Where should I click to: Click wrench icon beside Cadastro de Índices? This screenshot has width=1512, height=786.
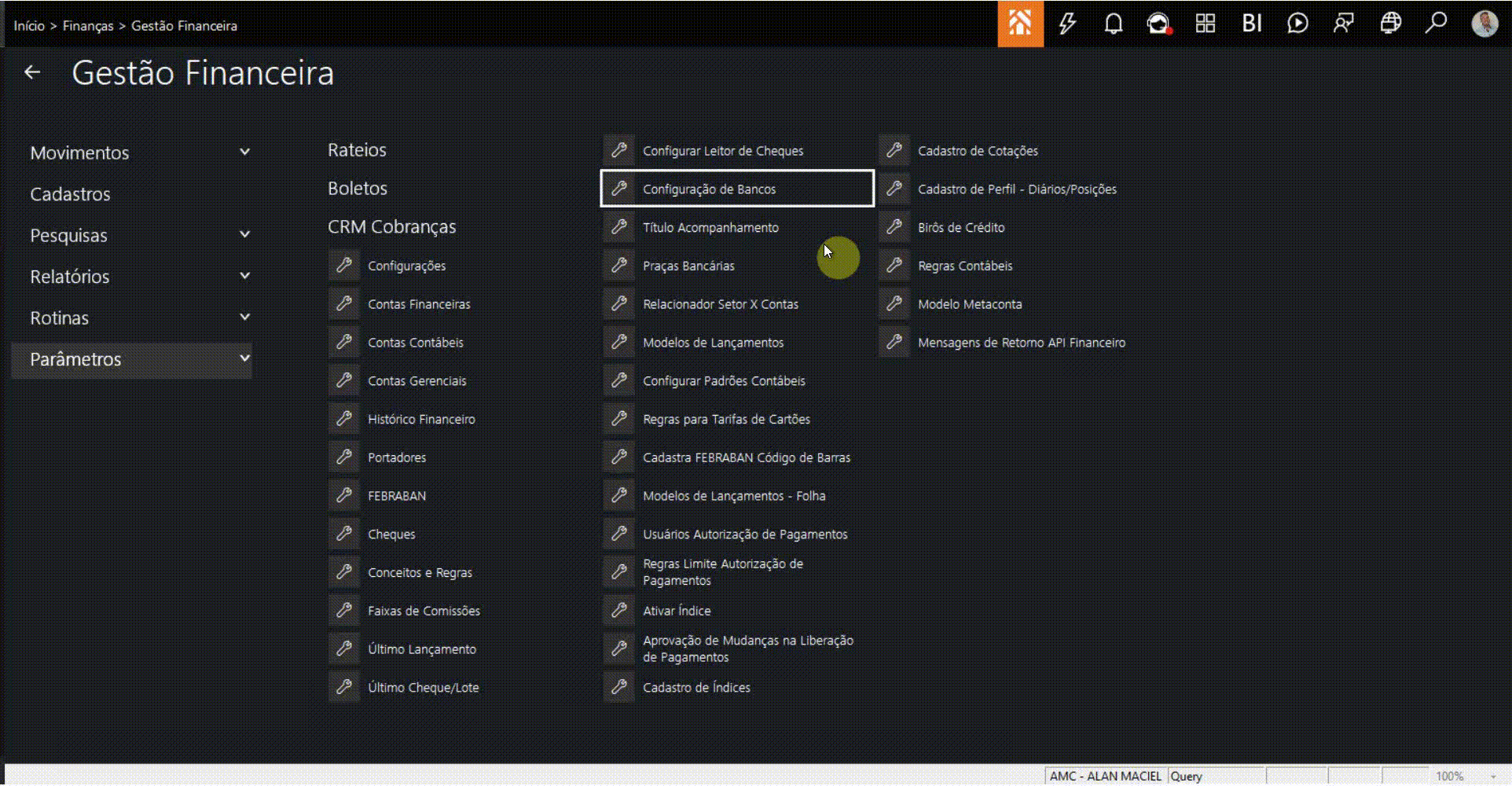point(619,688)
